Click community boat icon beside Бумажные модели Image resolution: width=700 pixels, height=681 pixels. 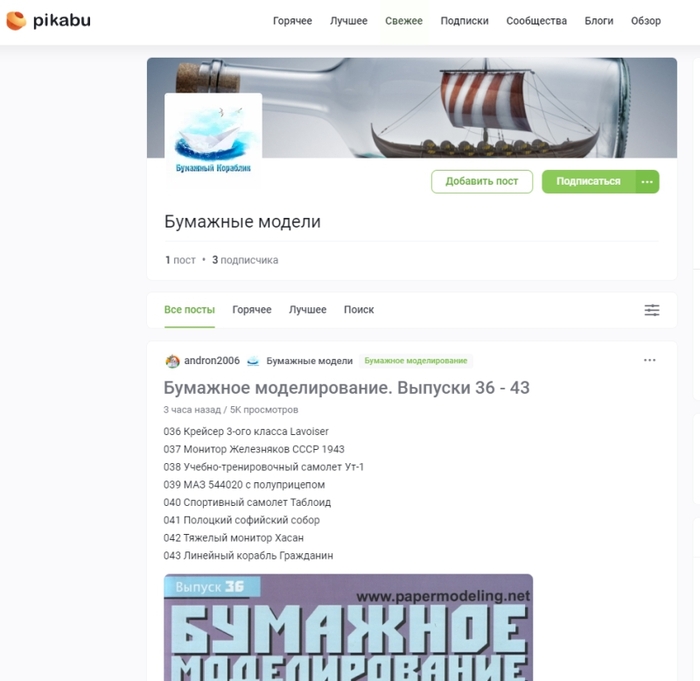point(253,361)
